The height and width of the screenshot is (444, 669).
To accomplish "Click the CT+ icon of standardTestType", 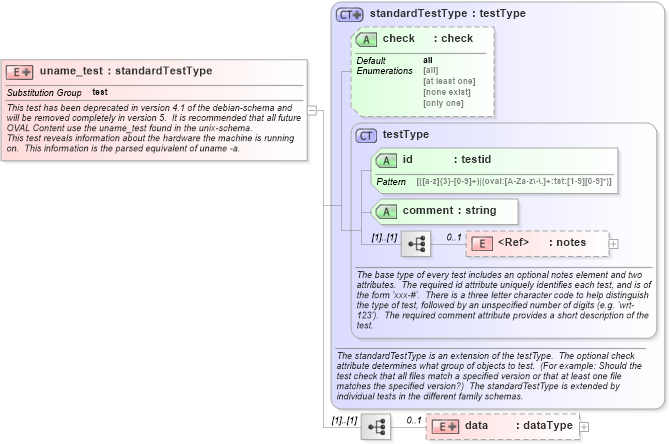I will pos(349,15).
